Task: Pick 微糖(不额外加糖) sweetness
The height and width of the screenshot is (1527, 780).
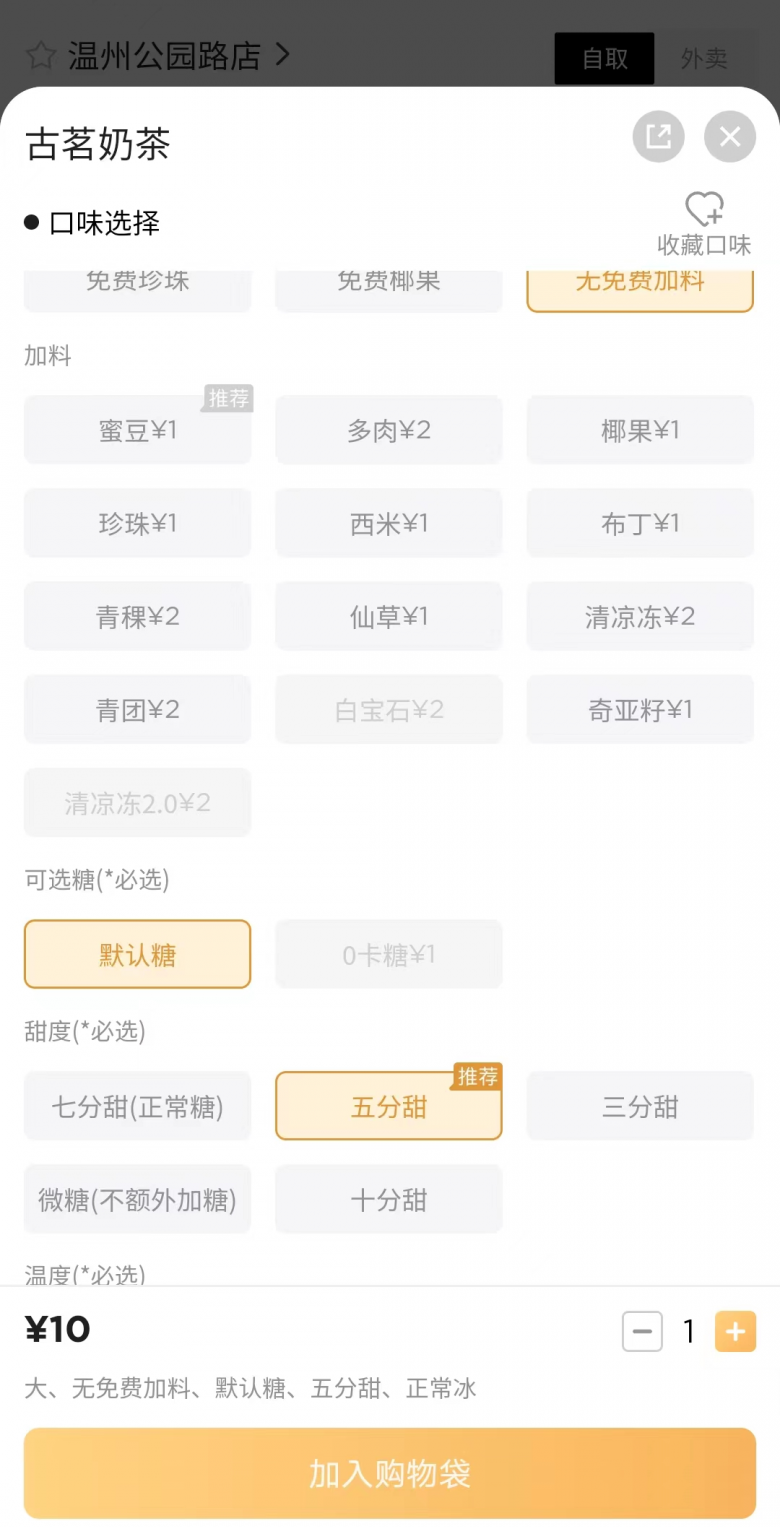Action: 138,1199
